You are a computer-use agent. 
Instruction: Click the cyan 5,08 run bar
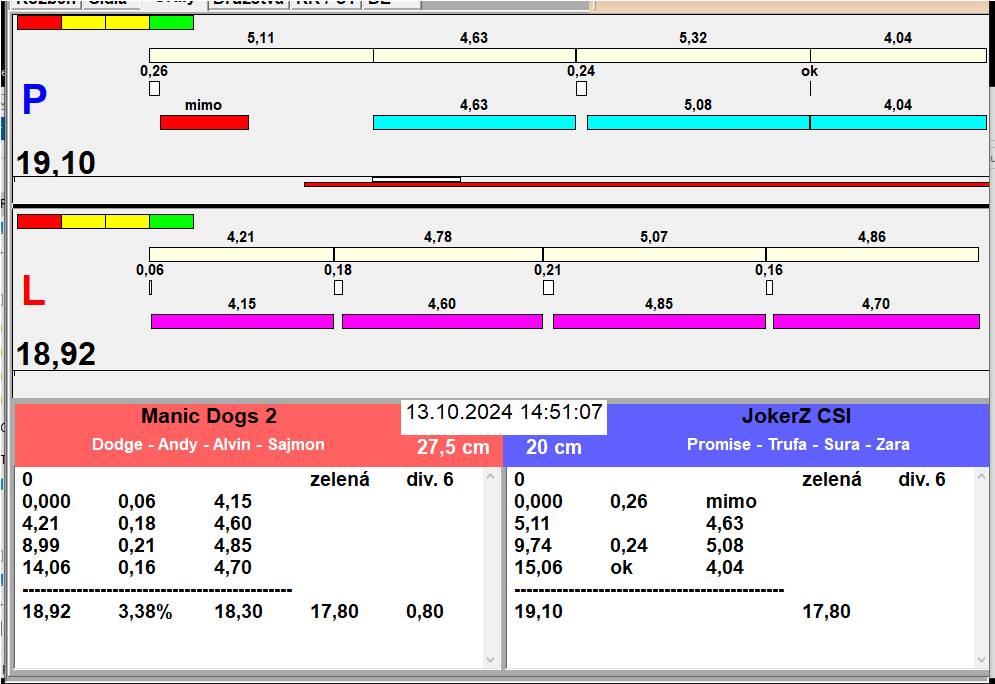(697, 122)
